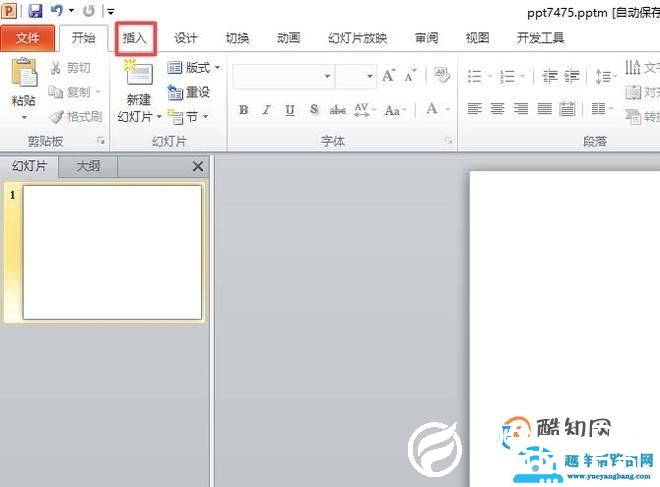Click the Decrease Font Size icon

click(410, 76)
